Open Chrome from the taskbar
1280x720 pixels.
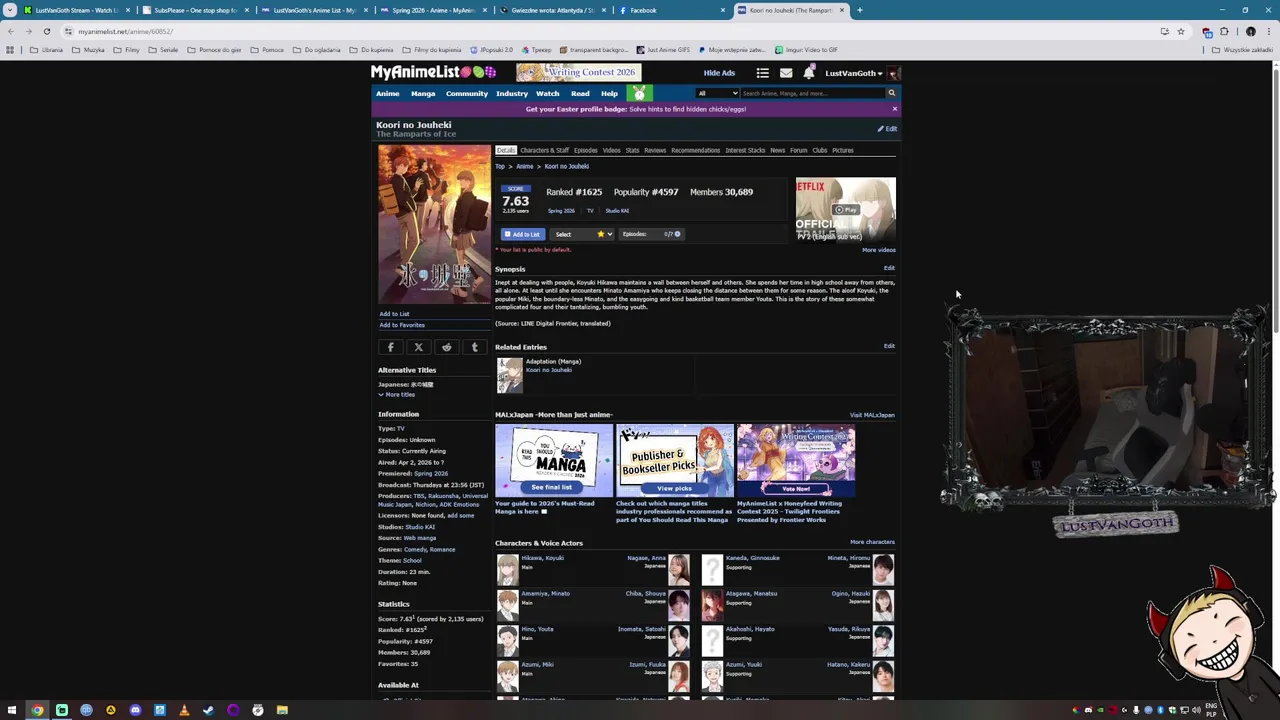tap(37, 710)
